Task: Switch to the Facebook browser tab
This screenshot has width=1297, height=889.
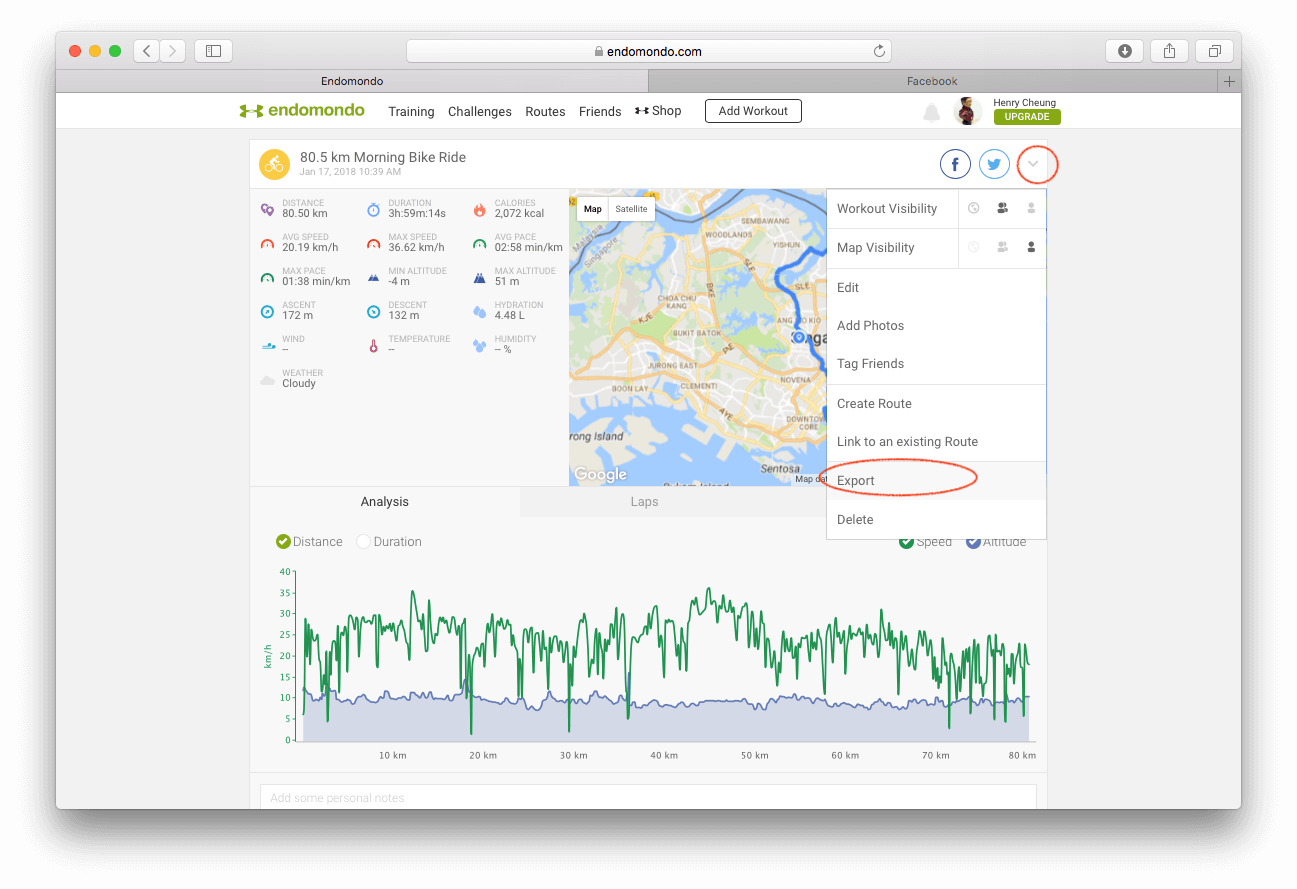Action: (932, 81)
